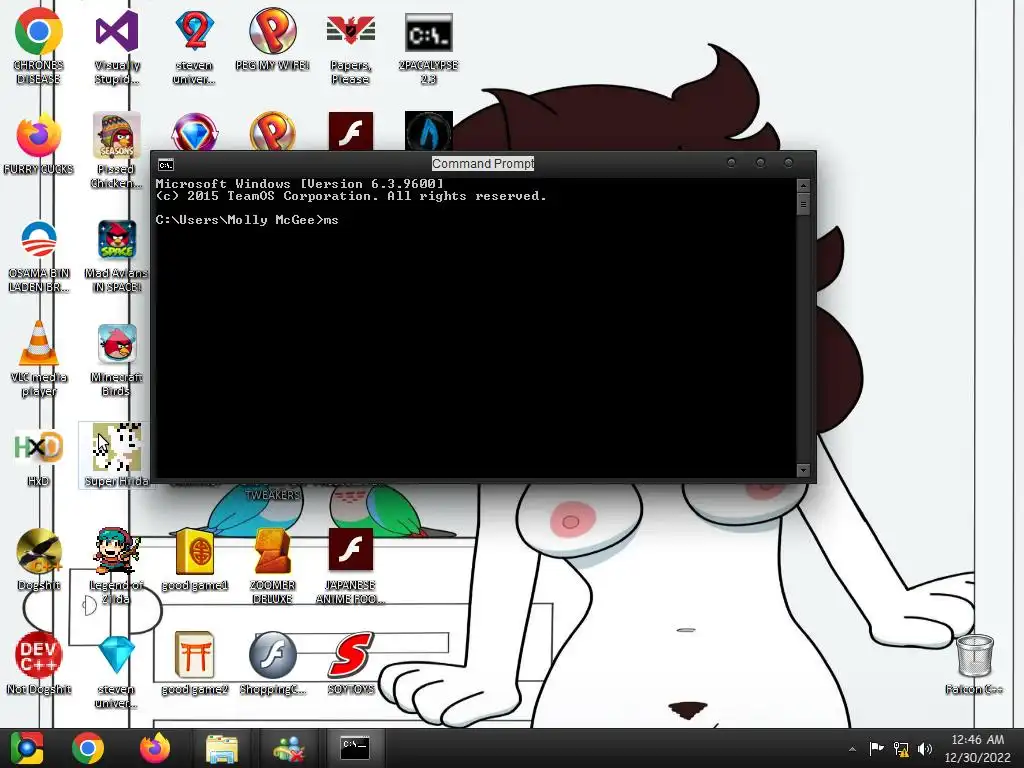Show hidden system tray icons

click(x=852, y=749)
